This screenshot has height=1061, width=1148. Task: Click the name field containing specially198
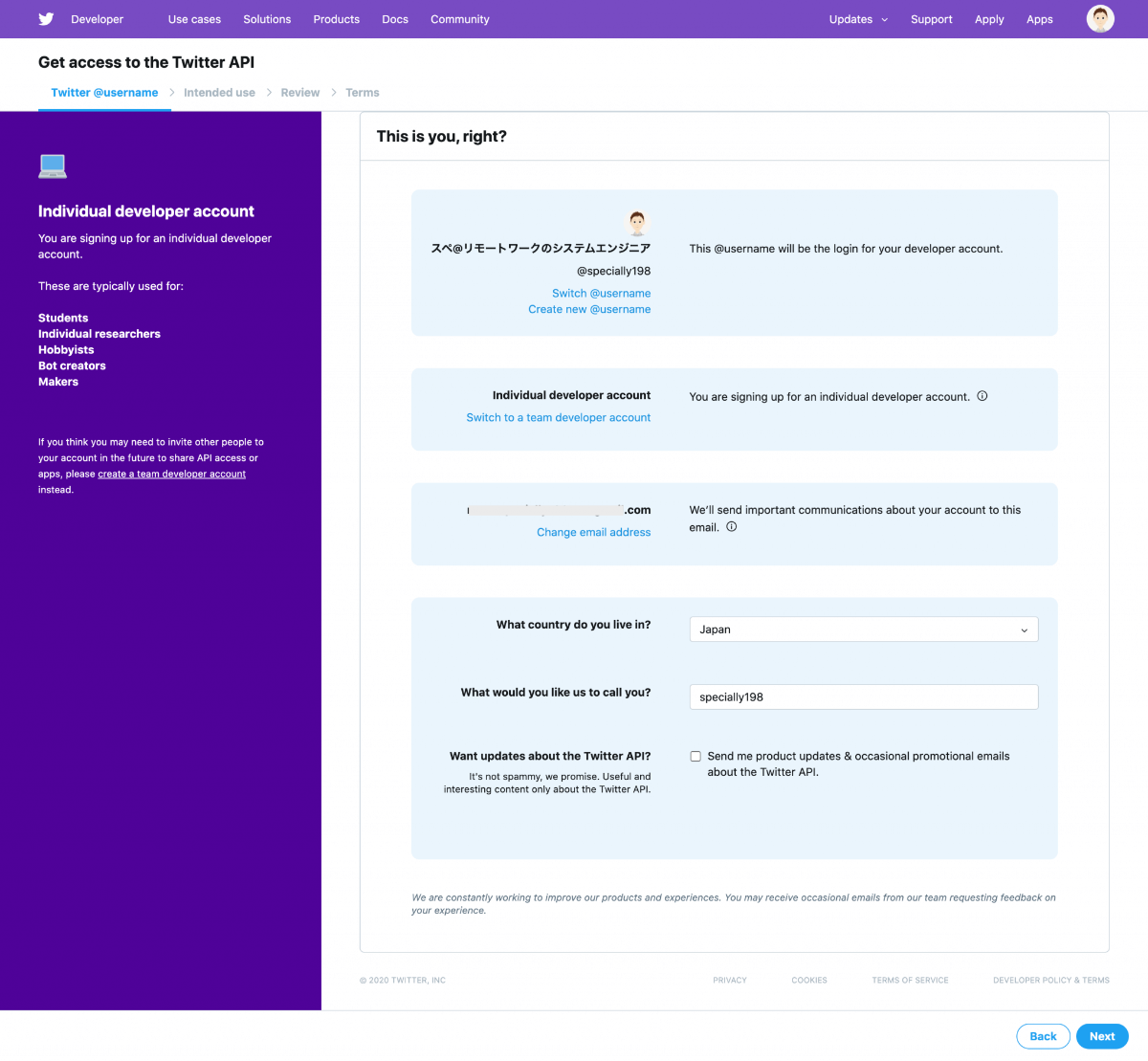(x=864, y=697)
